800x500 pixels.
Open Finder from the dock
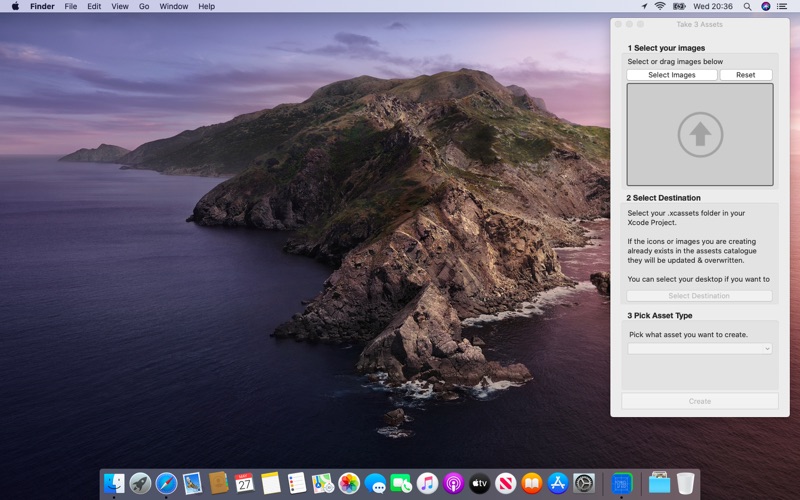coord(114,483)
